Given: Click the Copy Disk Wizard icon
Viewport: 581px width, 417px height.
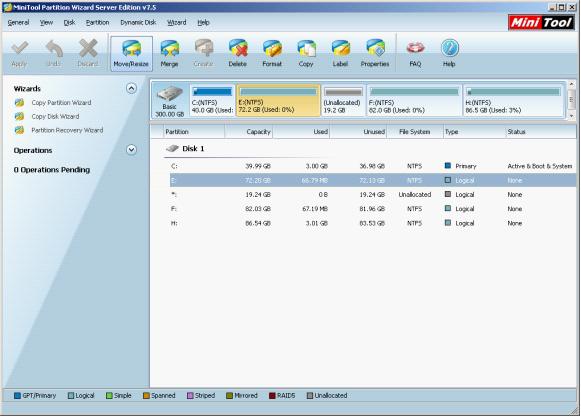Looking at the screenshot, I should [20, 116].
